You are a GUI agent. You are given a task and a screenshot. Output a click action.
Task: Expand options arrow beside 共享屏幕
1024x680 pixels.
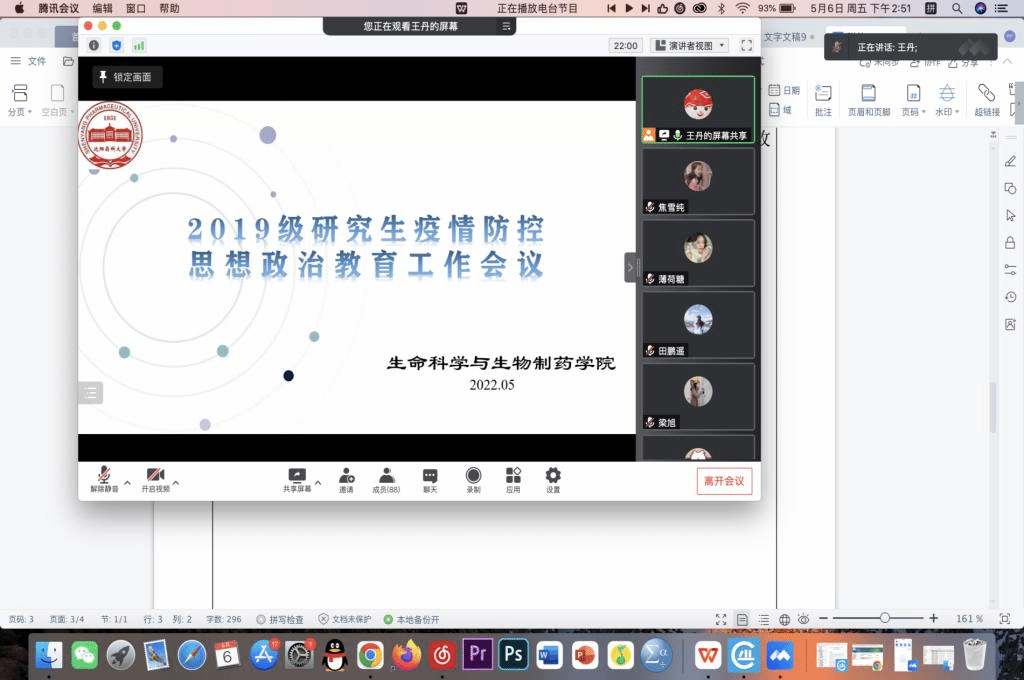click(318, 483)
